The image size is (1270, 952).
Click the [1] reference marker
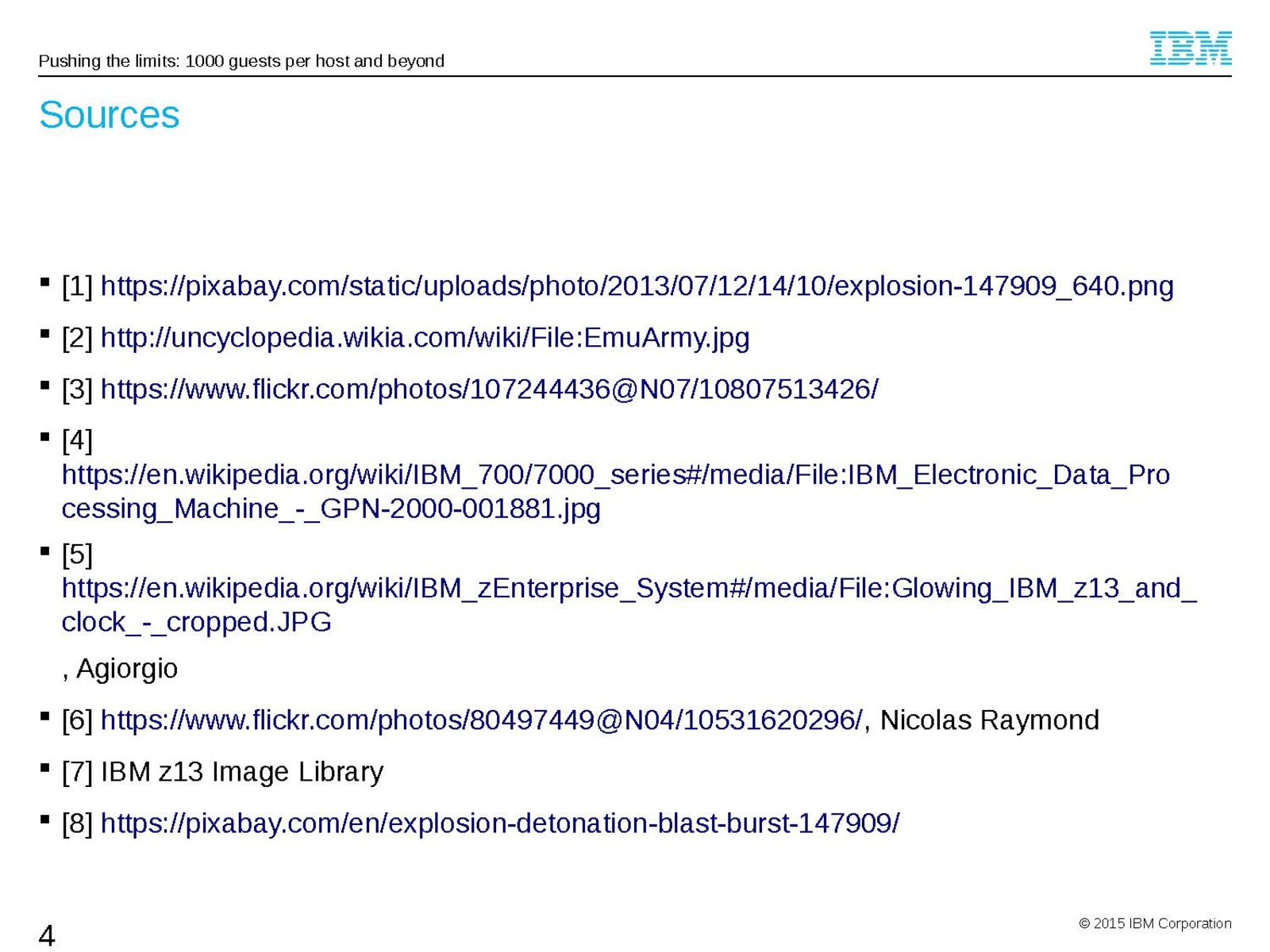(x=77, y=286)
